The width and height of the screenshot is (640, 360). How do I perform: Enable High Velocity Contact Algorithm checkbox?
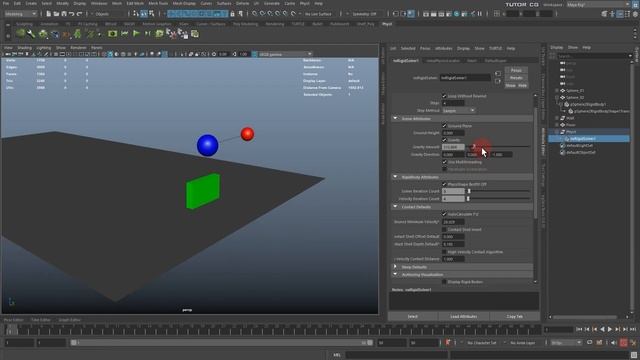[444, 252]
